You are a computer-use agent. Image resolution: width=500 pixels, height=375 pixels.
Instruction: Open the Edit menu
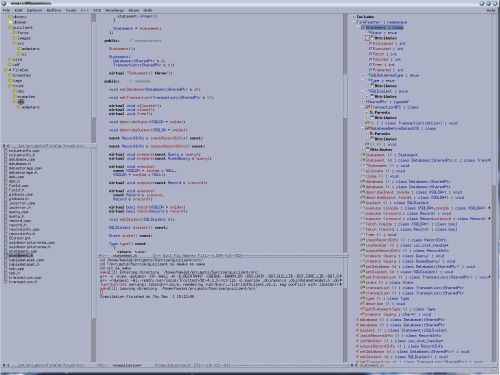[x=18, y=10]
